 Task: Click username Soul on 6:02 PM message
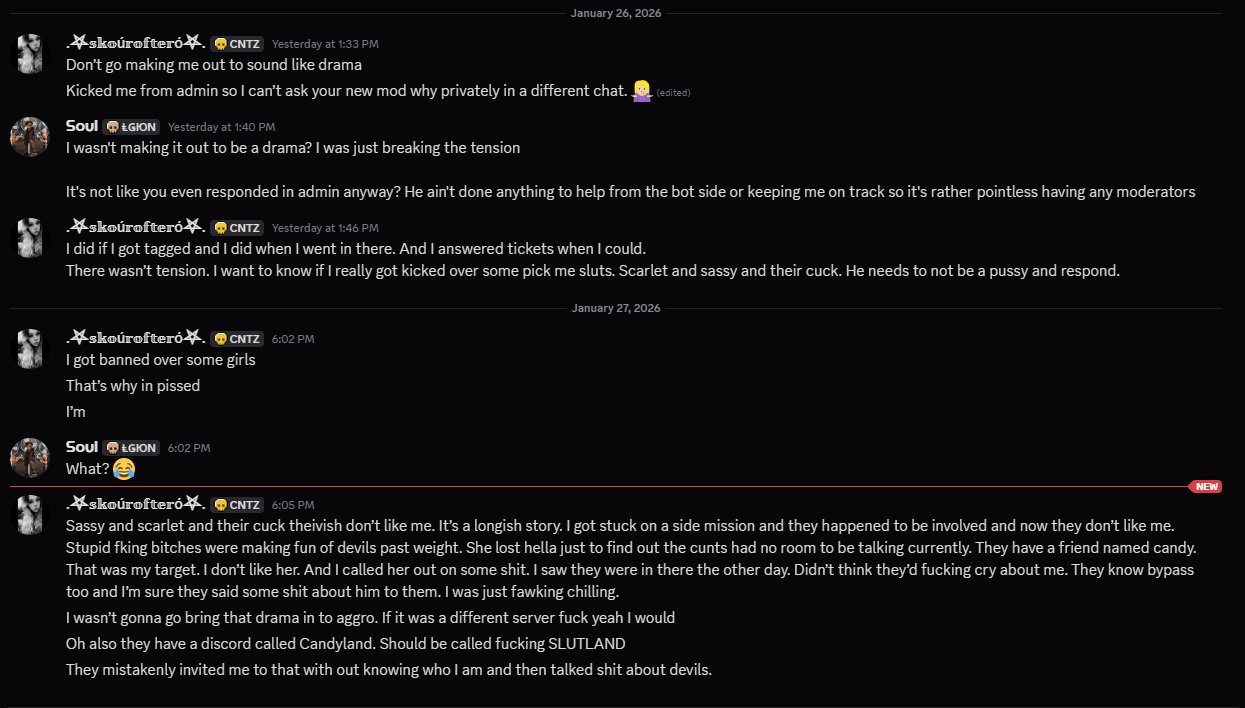[82, 447]
